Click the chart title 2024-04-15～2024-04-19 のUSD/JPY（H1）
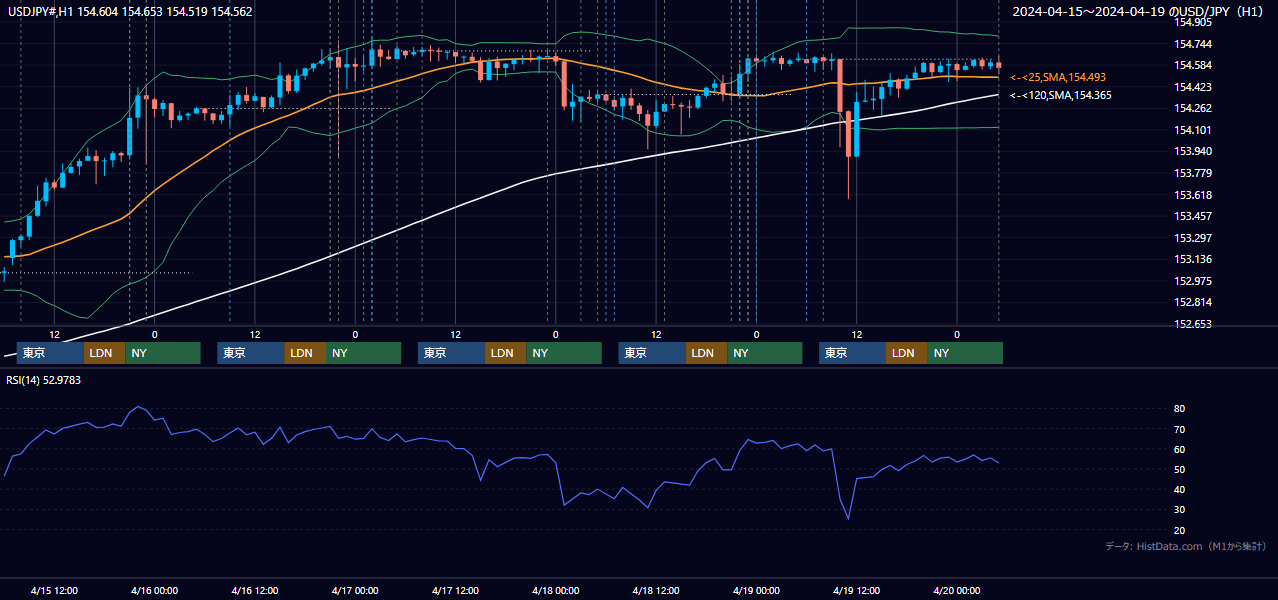This screenshot has height=600, width=1278. (1137, 11)
